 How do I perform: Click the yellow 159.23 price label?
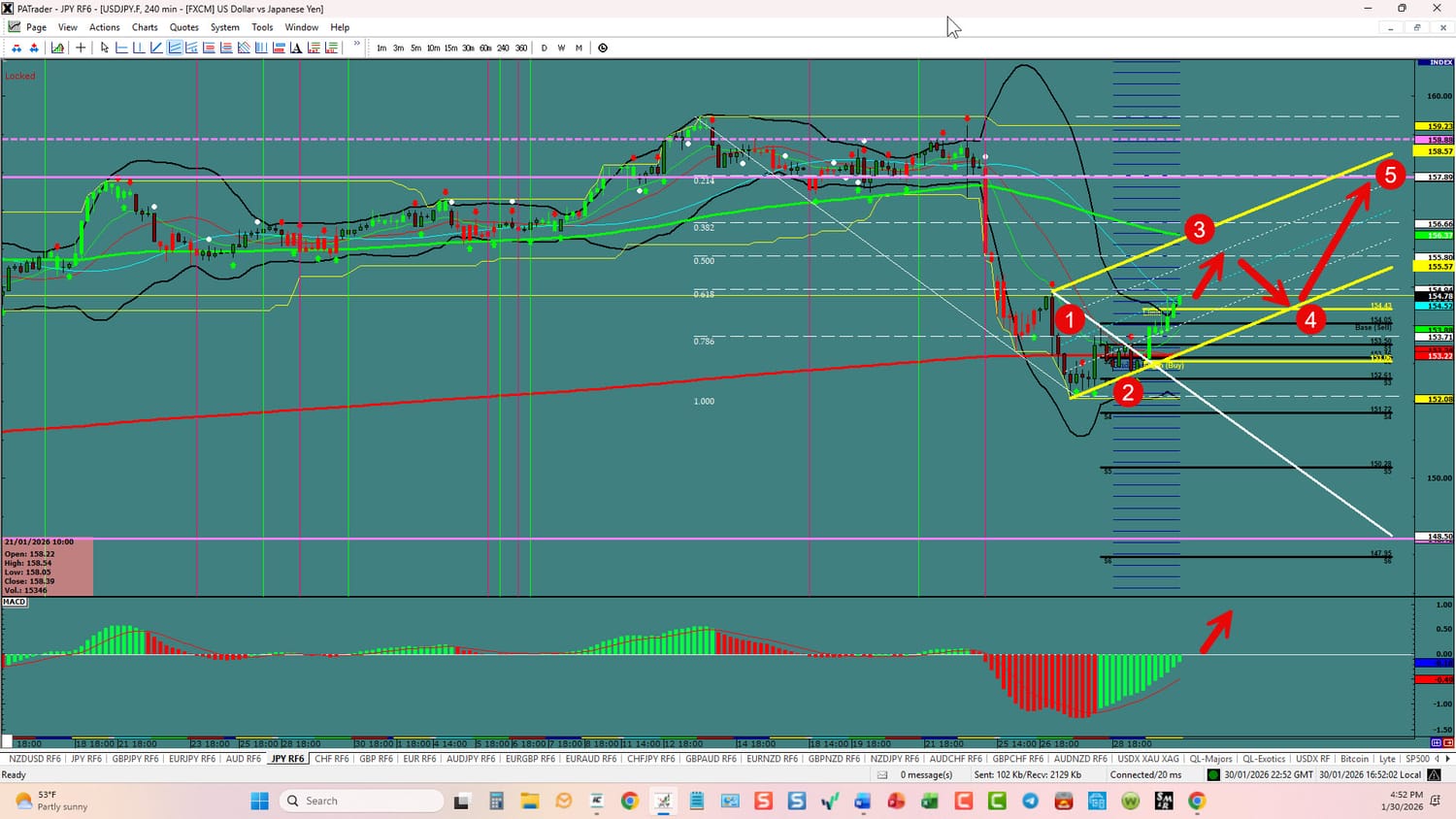click(1435, 126)
